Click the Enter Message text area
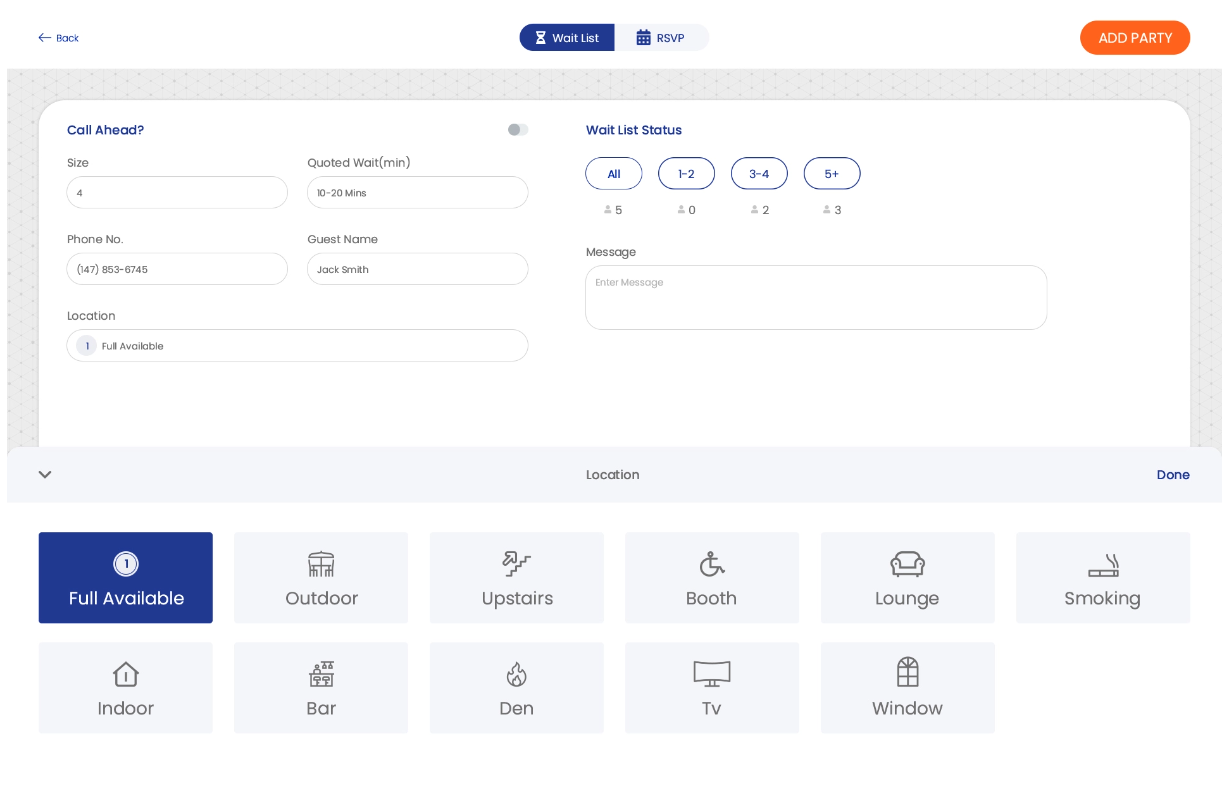The width and height of the screenshot is (1227, 812). 816,298
